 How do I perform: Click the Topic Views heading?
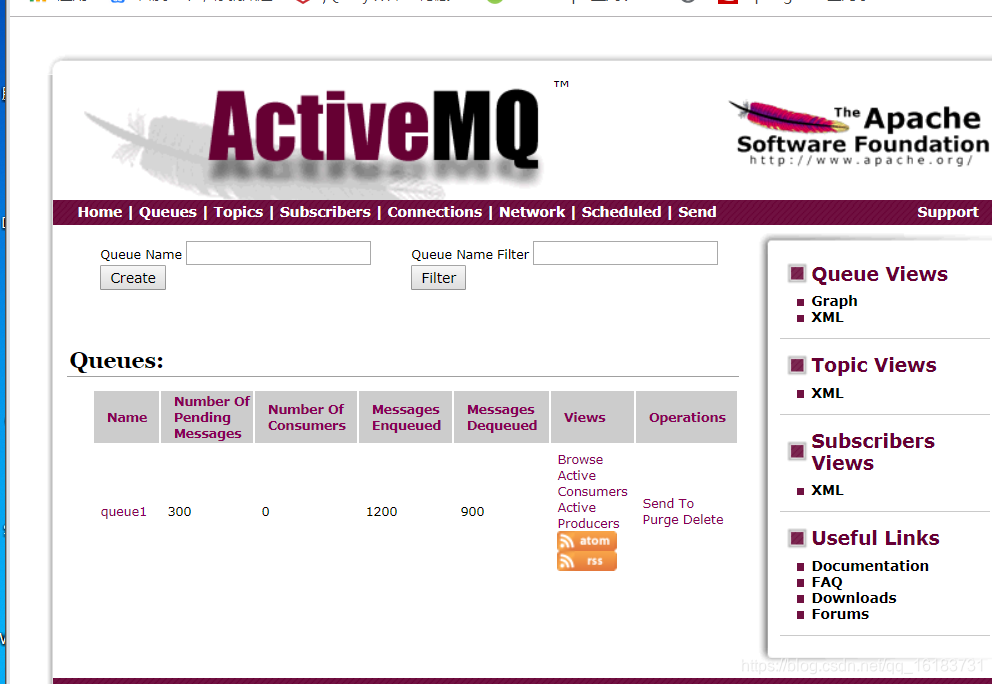point(874,365)
